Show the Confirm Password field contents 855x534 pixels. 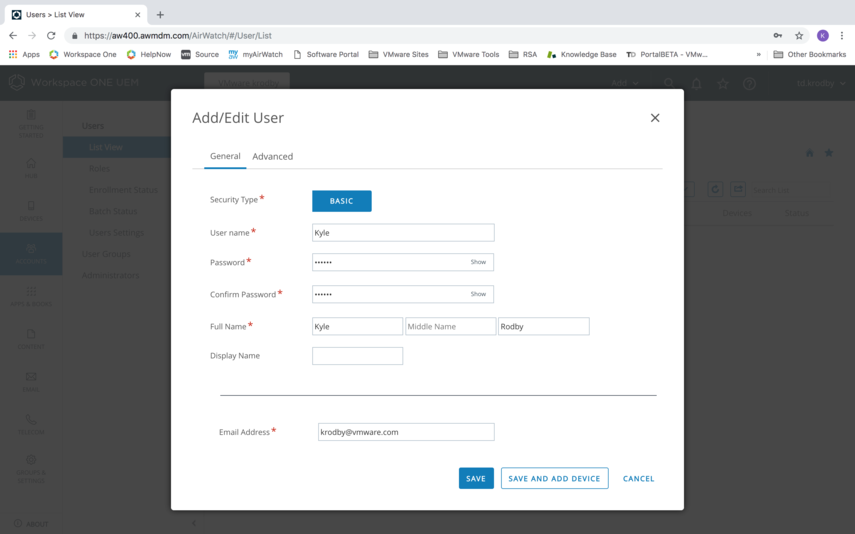(478, 294)
